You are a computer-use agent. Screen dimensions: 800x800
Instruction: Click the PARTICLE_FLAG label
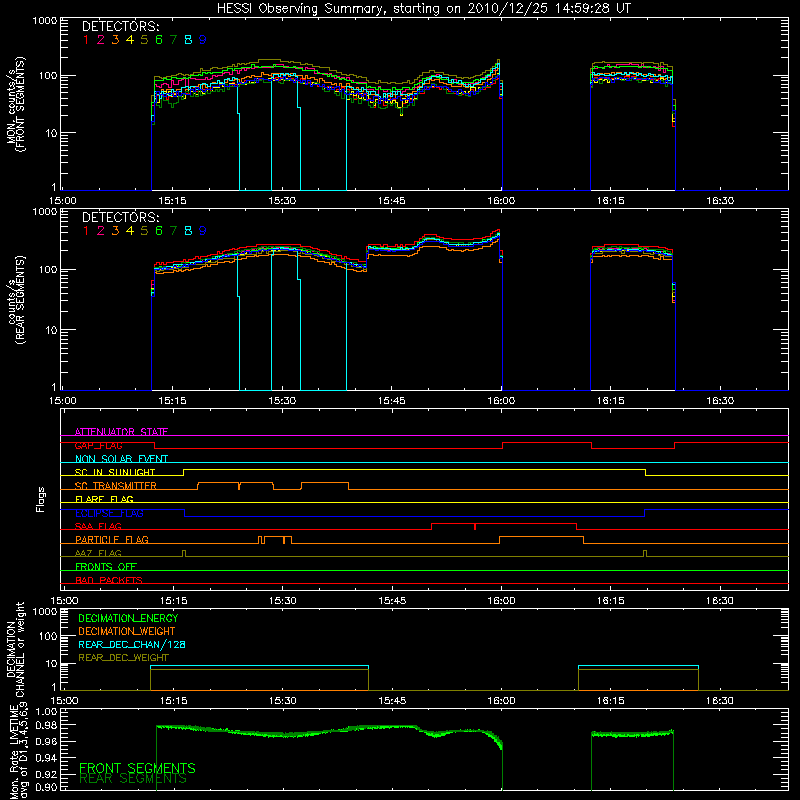pyautogui.click(x=112, y=540)
